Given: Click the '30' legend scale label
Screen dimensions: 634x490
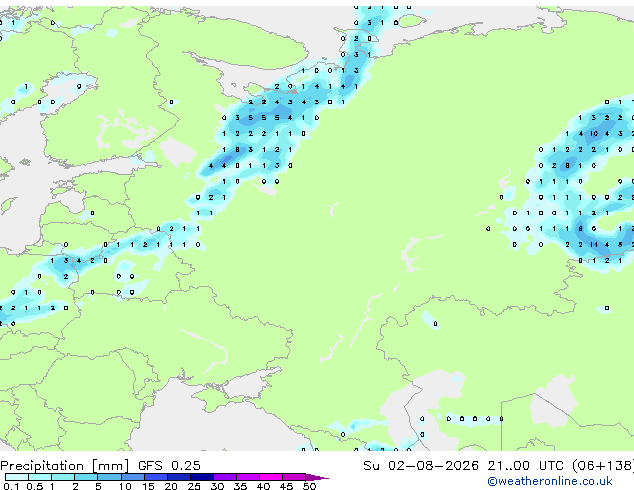Looking at the screenshot, I should click(217, 486).
